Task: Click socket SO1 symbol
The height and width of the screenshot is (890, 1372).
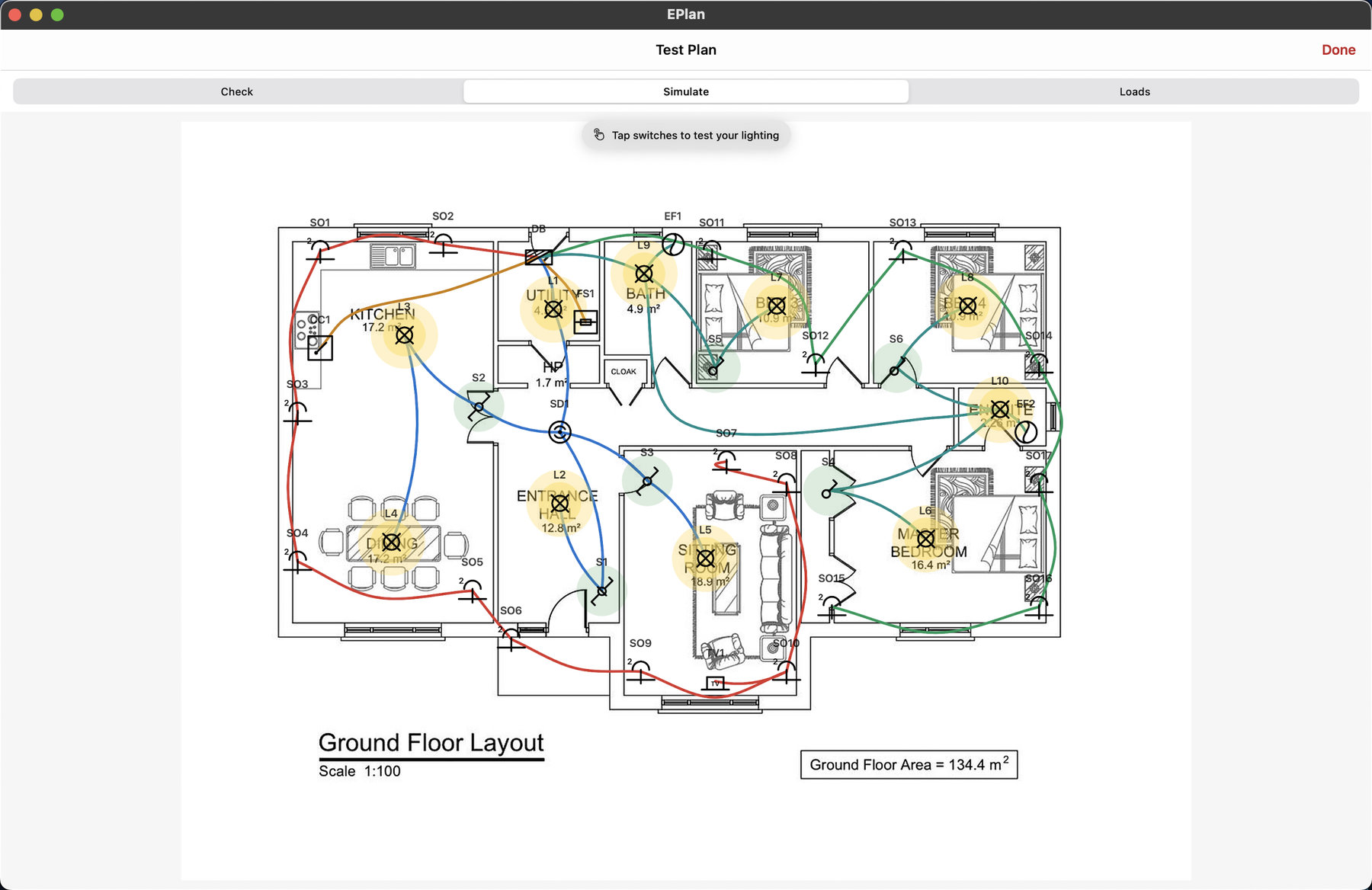Action: point(320,251)
